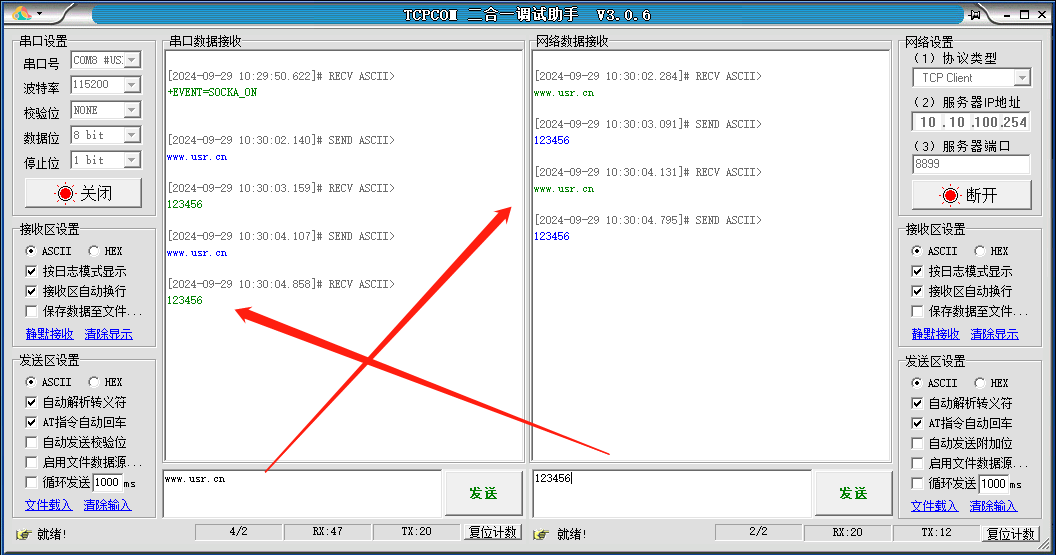This screenshot has height=555, width=1056.
Task: Click serial 清除显示 link
Action: pyautogui.click(x=108, y=334)
